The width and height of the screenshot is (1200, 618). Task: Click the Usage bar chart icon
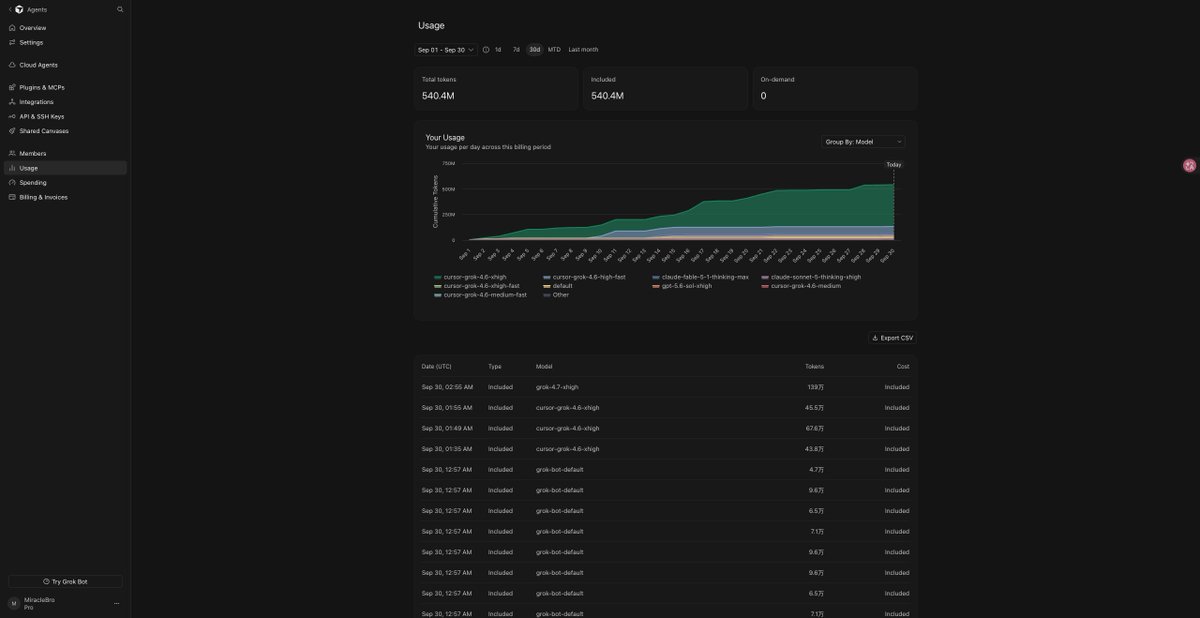(12, 168)
